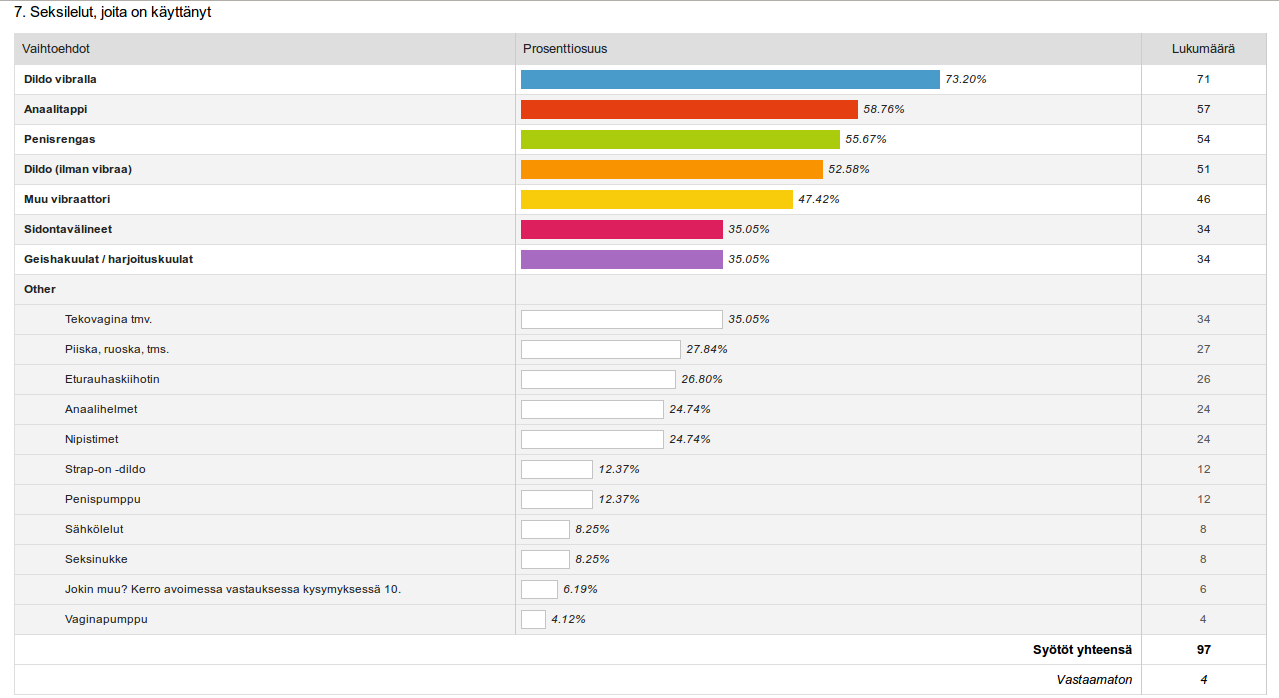Click the purple Geishakuulat bar

[x=621, y=259]
